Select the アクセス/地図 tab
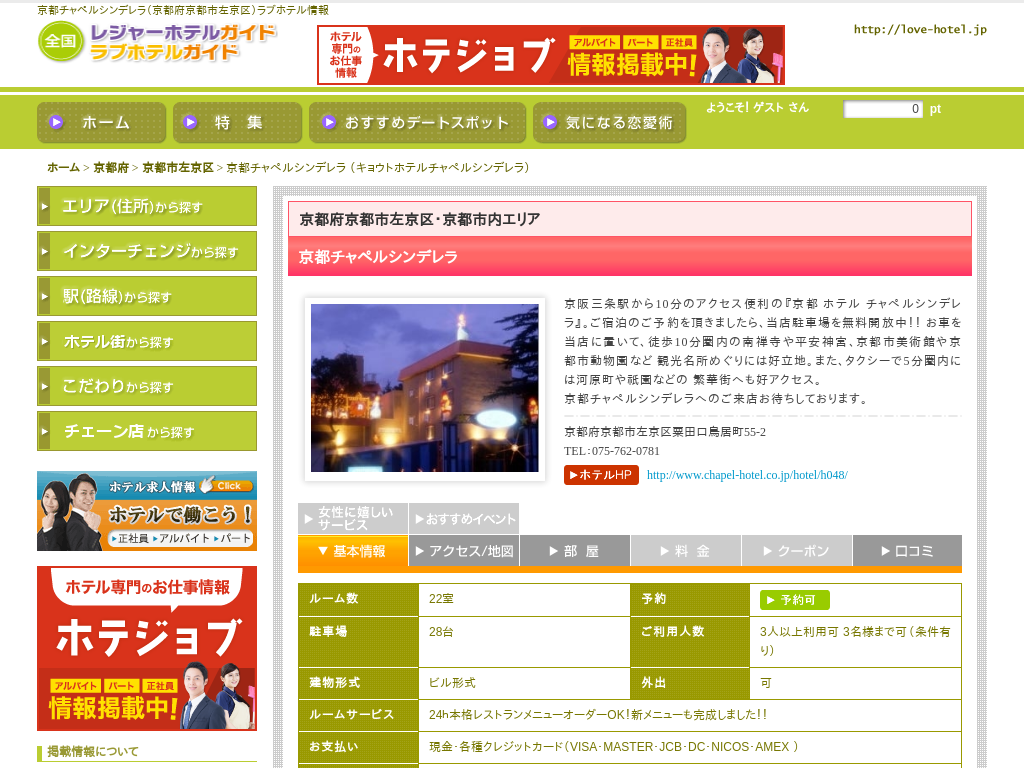The height and width of the screenshot is (768, 1024). (464, 551)
